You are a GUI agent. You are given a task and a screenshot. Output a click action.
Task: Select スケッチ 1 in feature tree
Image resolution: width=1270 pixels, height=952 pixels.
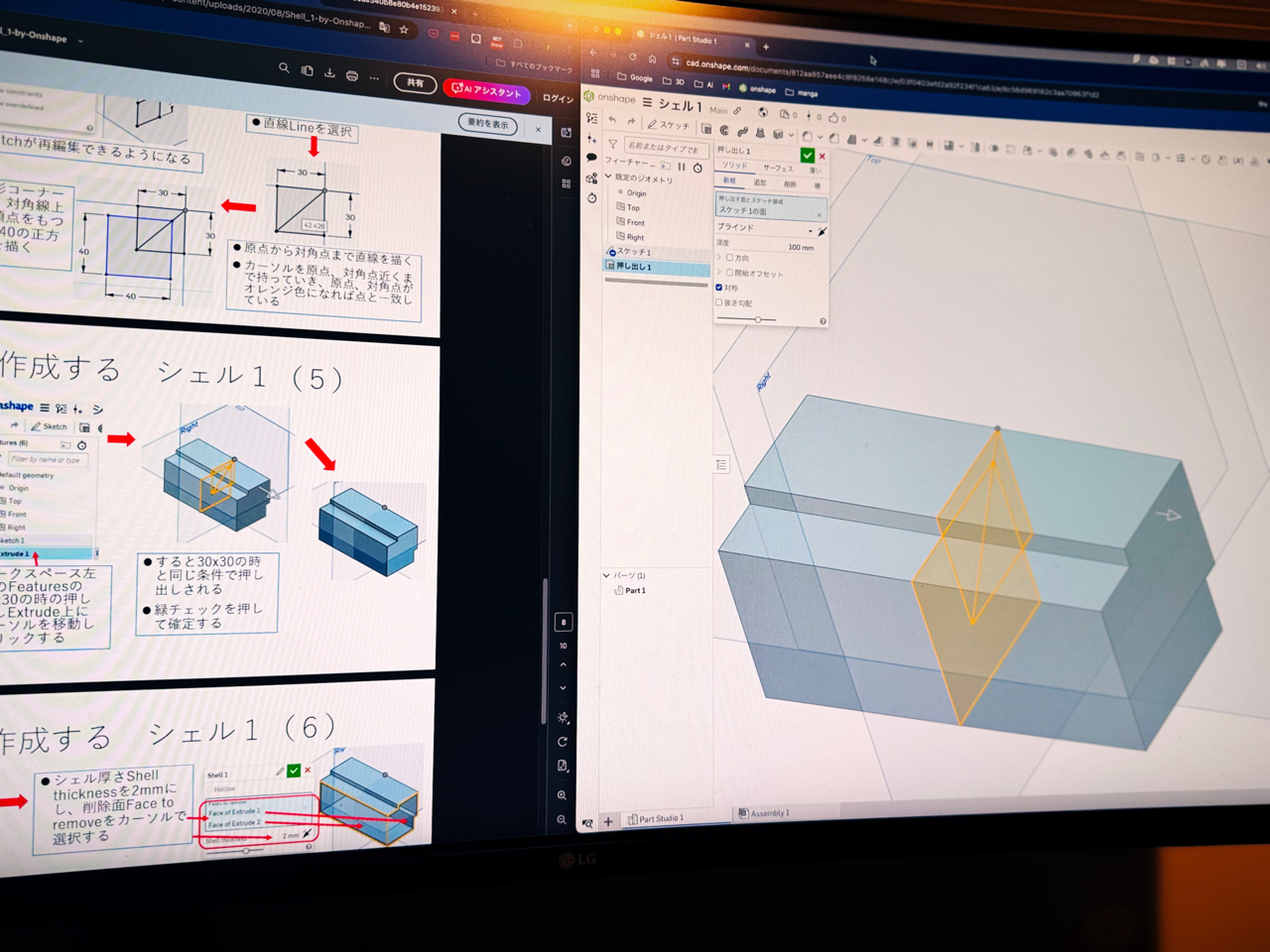657,252
